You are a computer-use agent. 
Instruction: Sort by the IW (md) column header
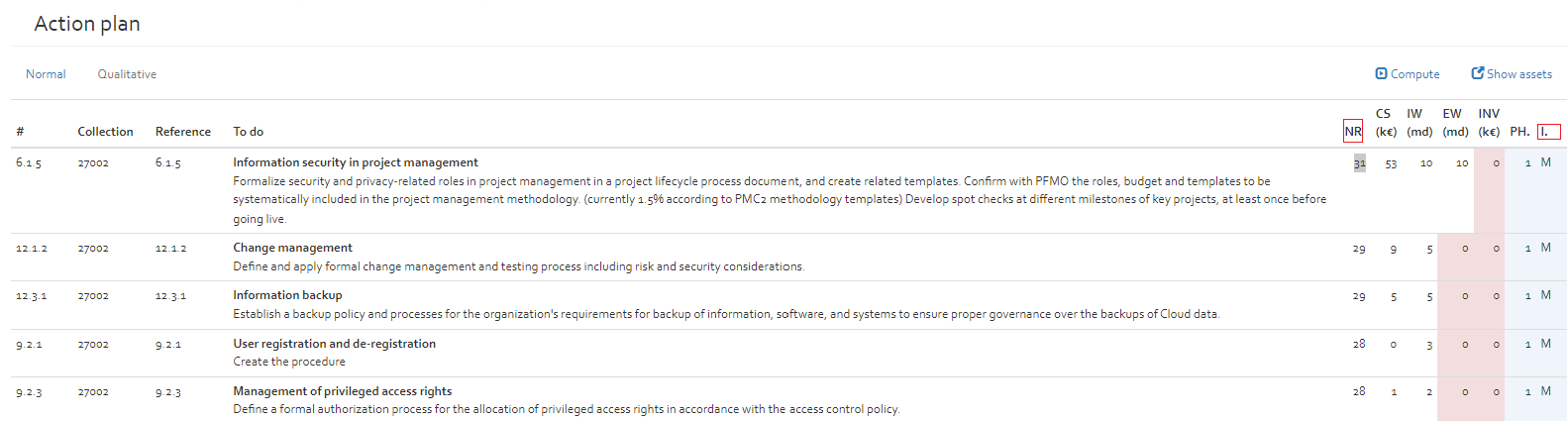[1419, 122]
